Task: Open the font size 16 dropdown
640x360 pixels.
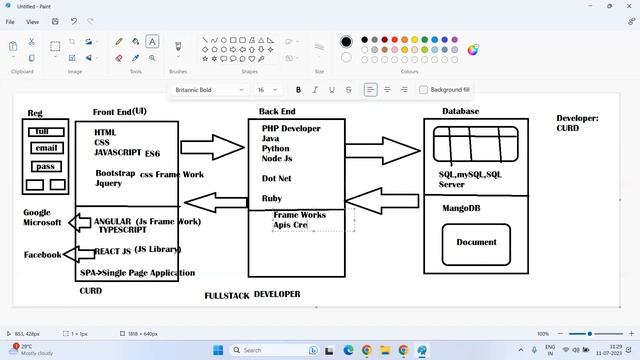Action: pos(267,90)
